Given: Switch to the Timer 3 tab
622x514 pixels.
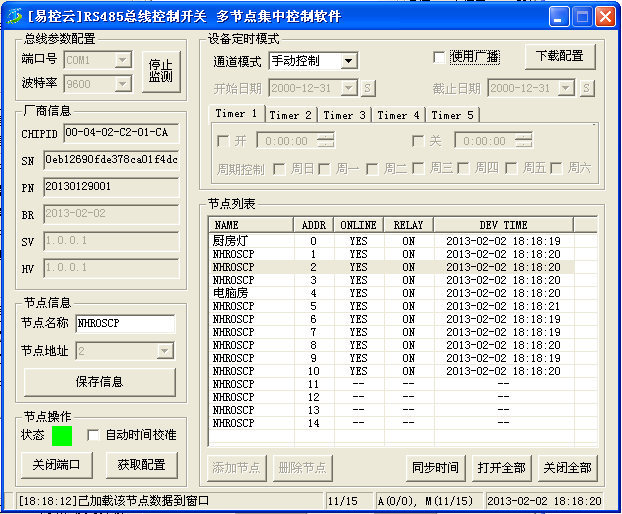Looking at the screenshot, I should [x=345, y=115].
